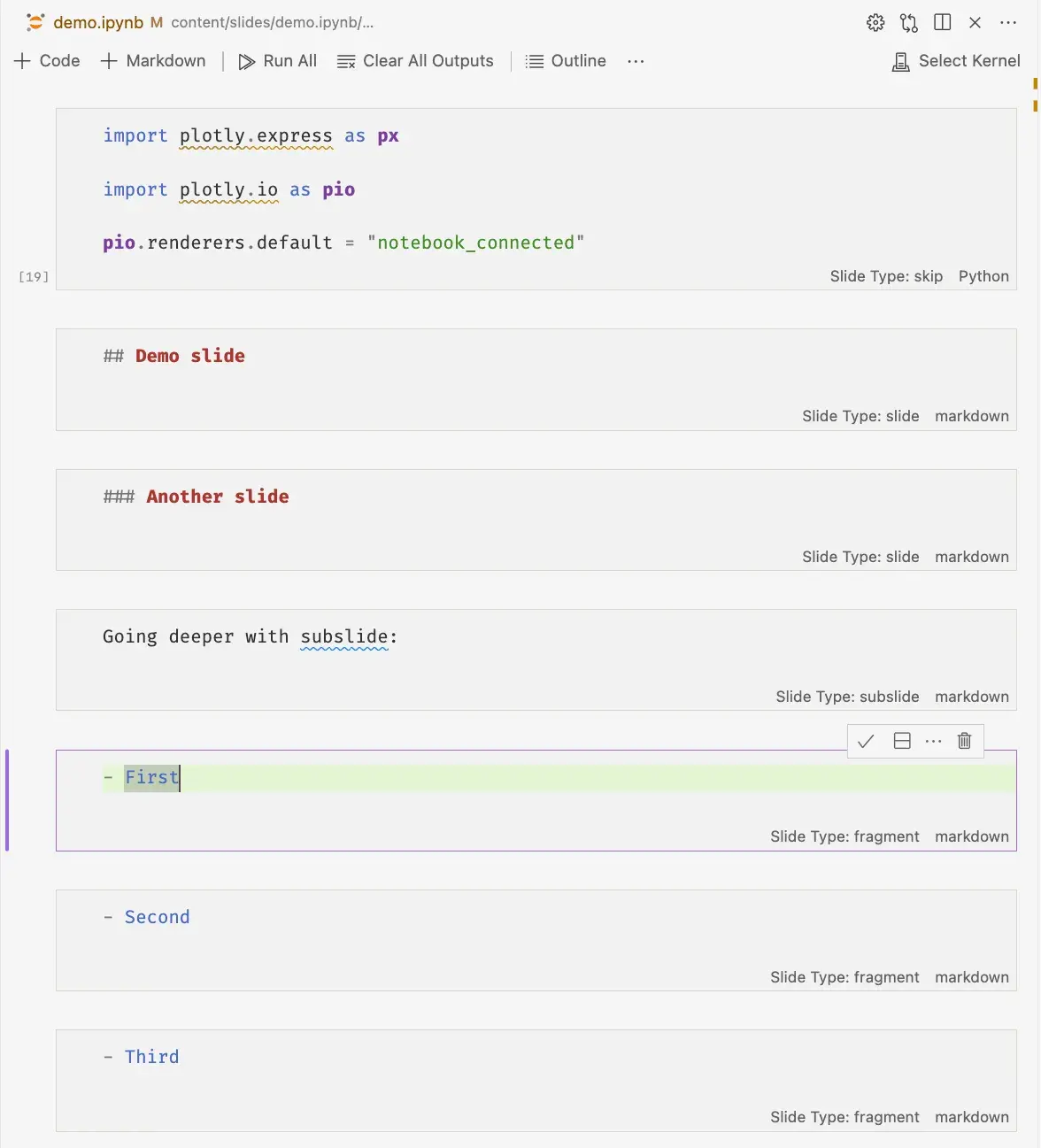Viewport: 1041px width, 1148px height.
Task: Click Slide Type: subslide label
Action: (847, 697)
